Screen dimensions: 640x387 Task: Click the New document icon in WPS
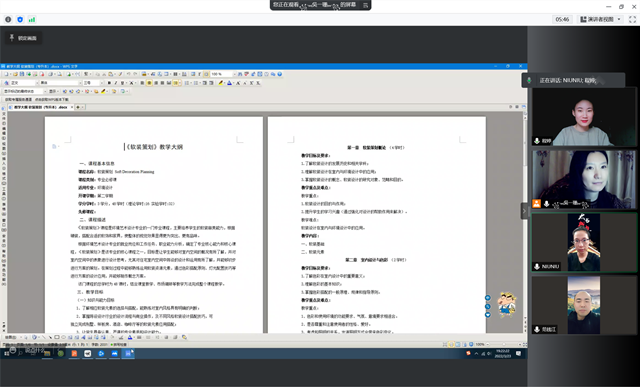[x=7, y=74]
